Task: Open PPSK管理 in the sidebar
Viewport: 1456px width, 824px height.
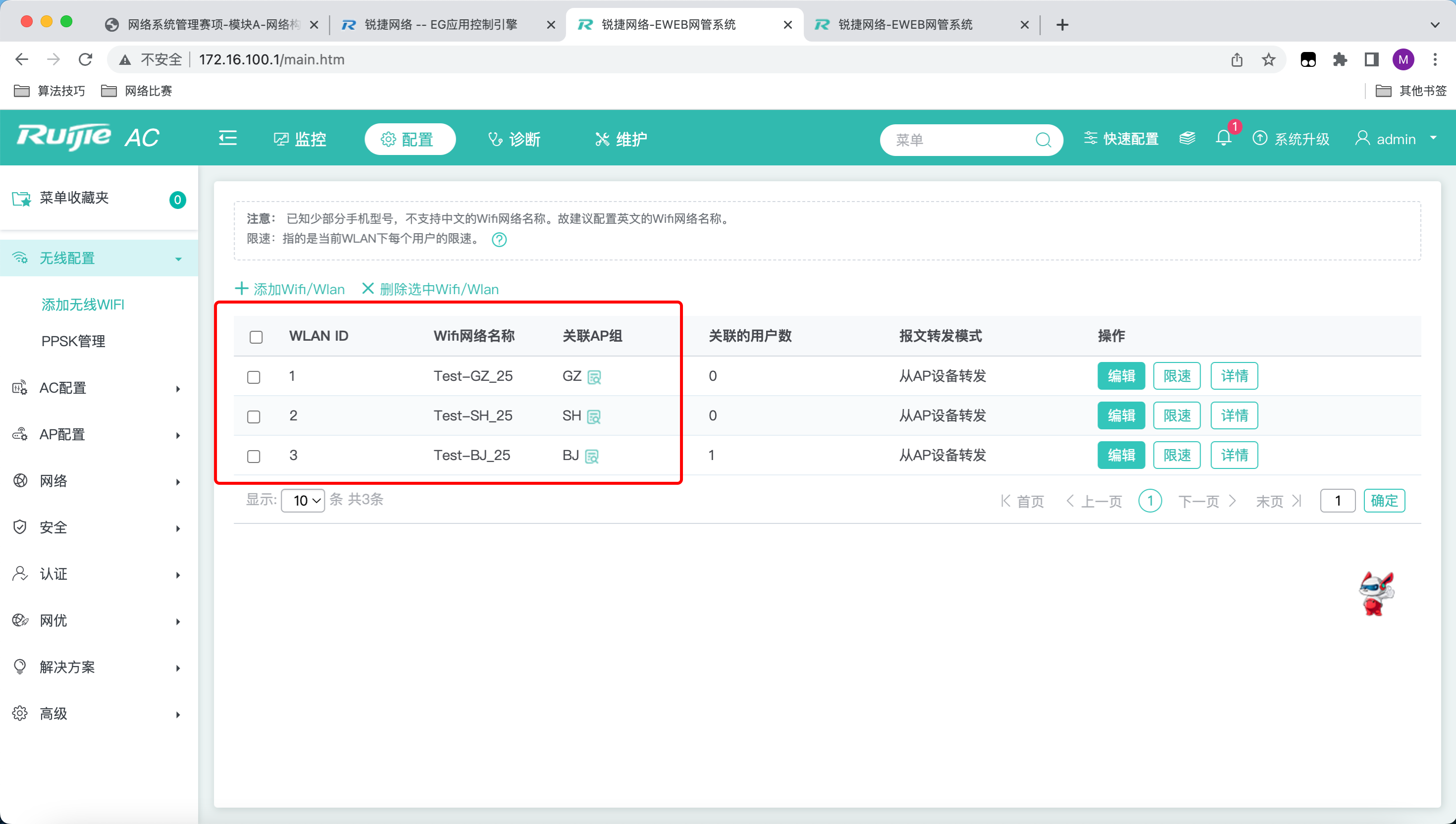Action: click(73, 341)
